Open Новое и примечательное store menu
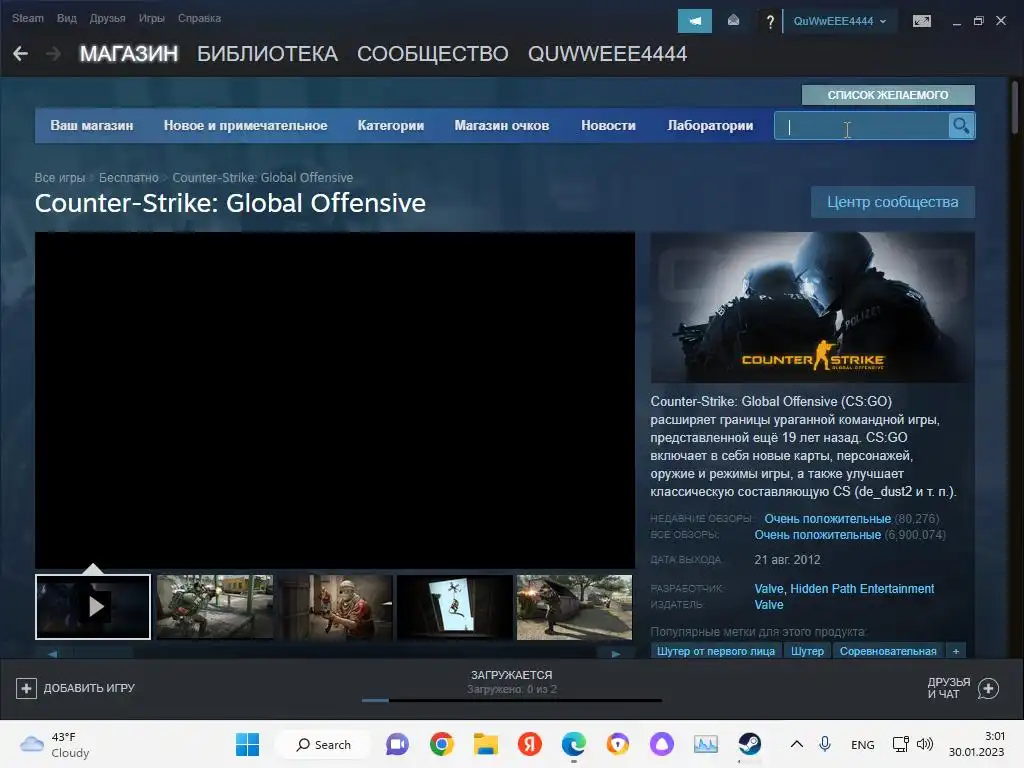1024x768 pixels. [245, 125]
